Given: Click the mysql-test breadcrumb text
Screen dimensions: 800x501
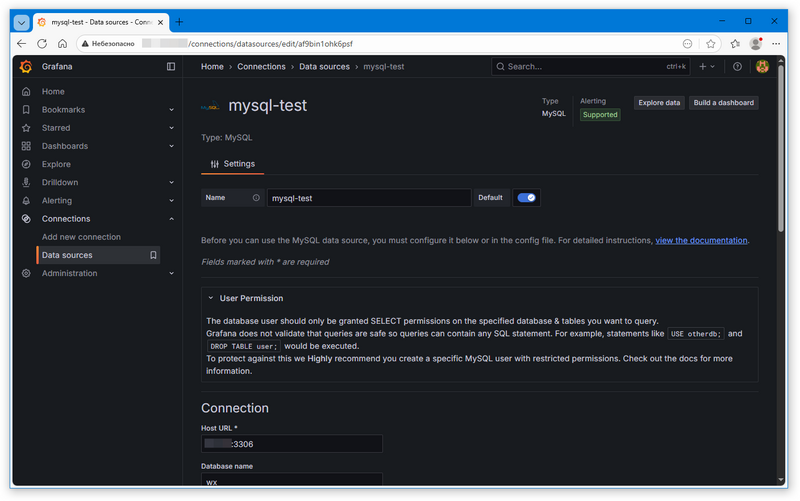Looking at the screenshot, I should 384,67.
